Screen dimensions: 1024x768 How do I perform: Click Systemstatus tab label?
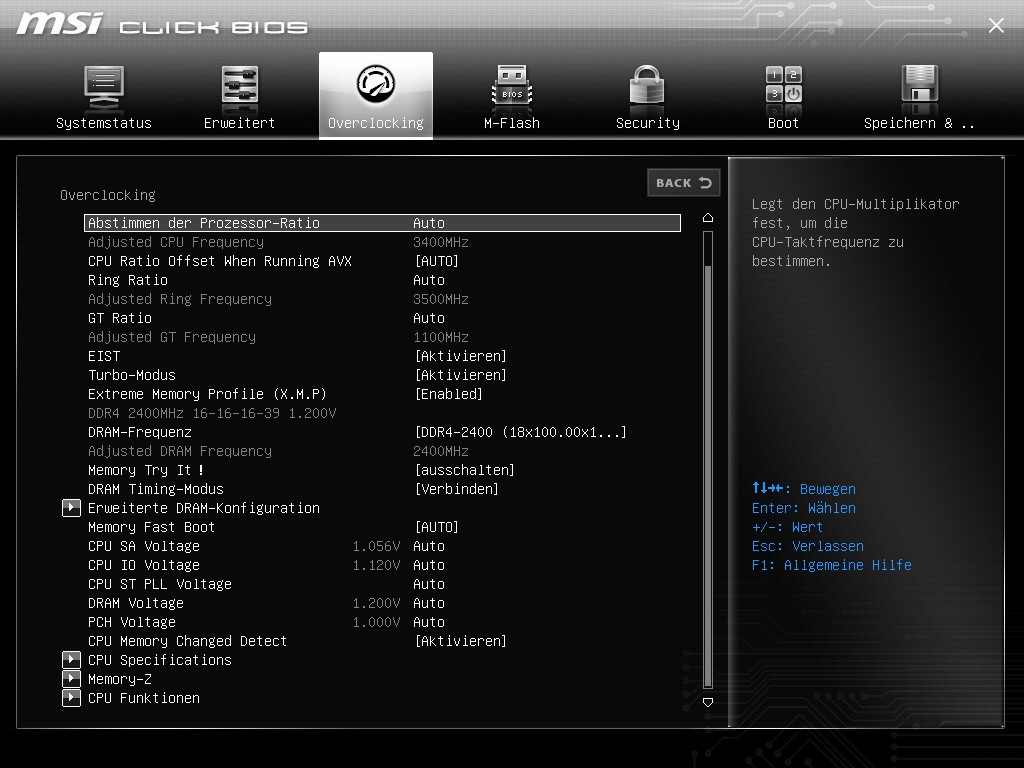[x=104, y=123]
